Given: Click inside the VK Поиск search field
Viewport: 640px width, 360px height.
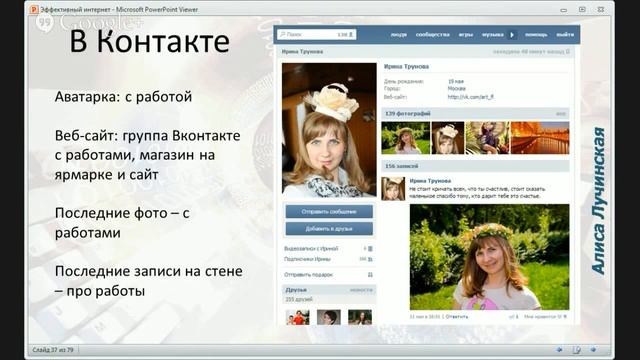Looking at the screenshot, I should coord(317,34).
